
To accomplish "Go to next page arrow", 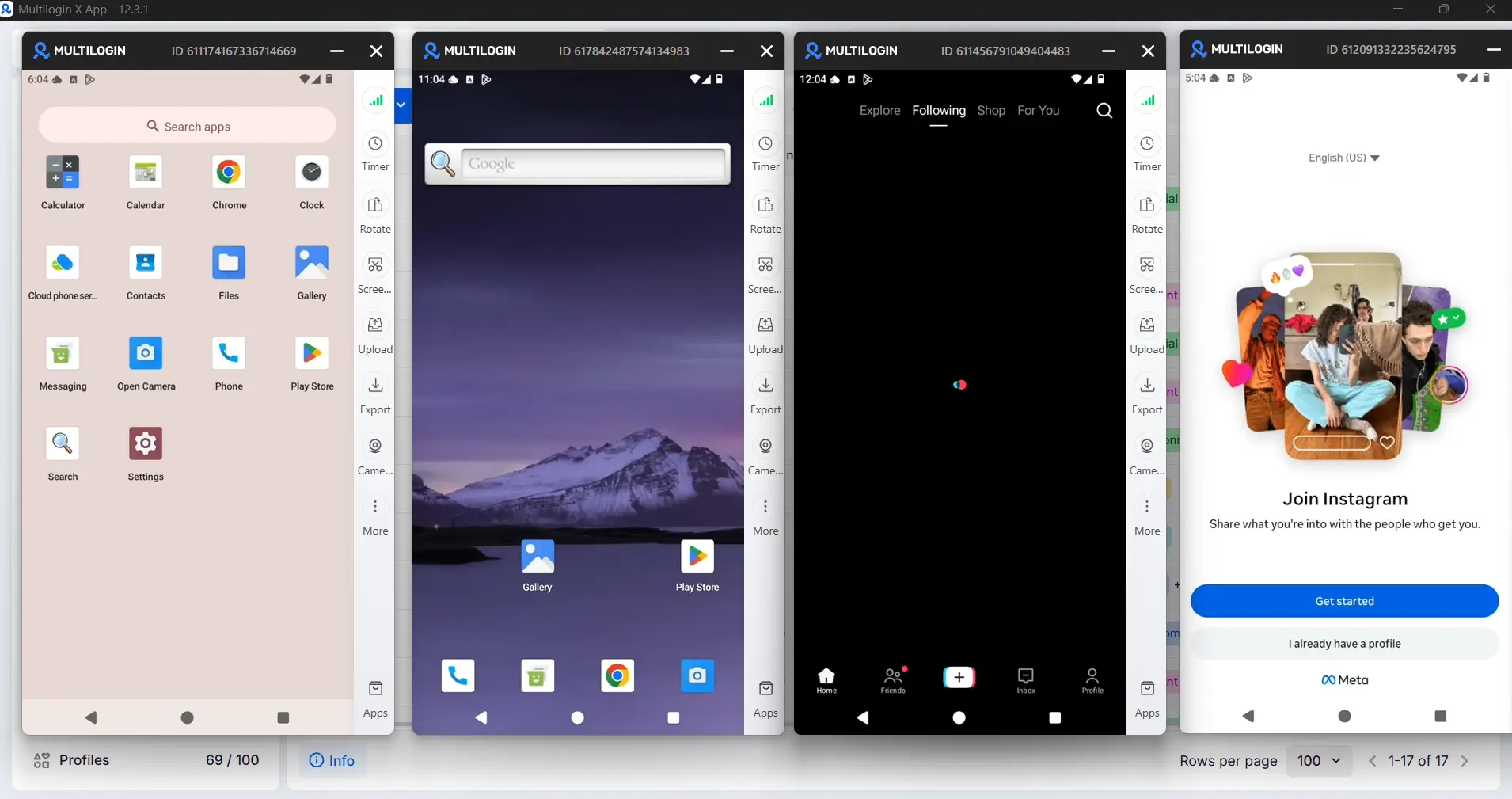I will 1465,761.
